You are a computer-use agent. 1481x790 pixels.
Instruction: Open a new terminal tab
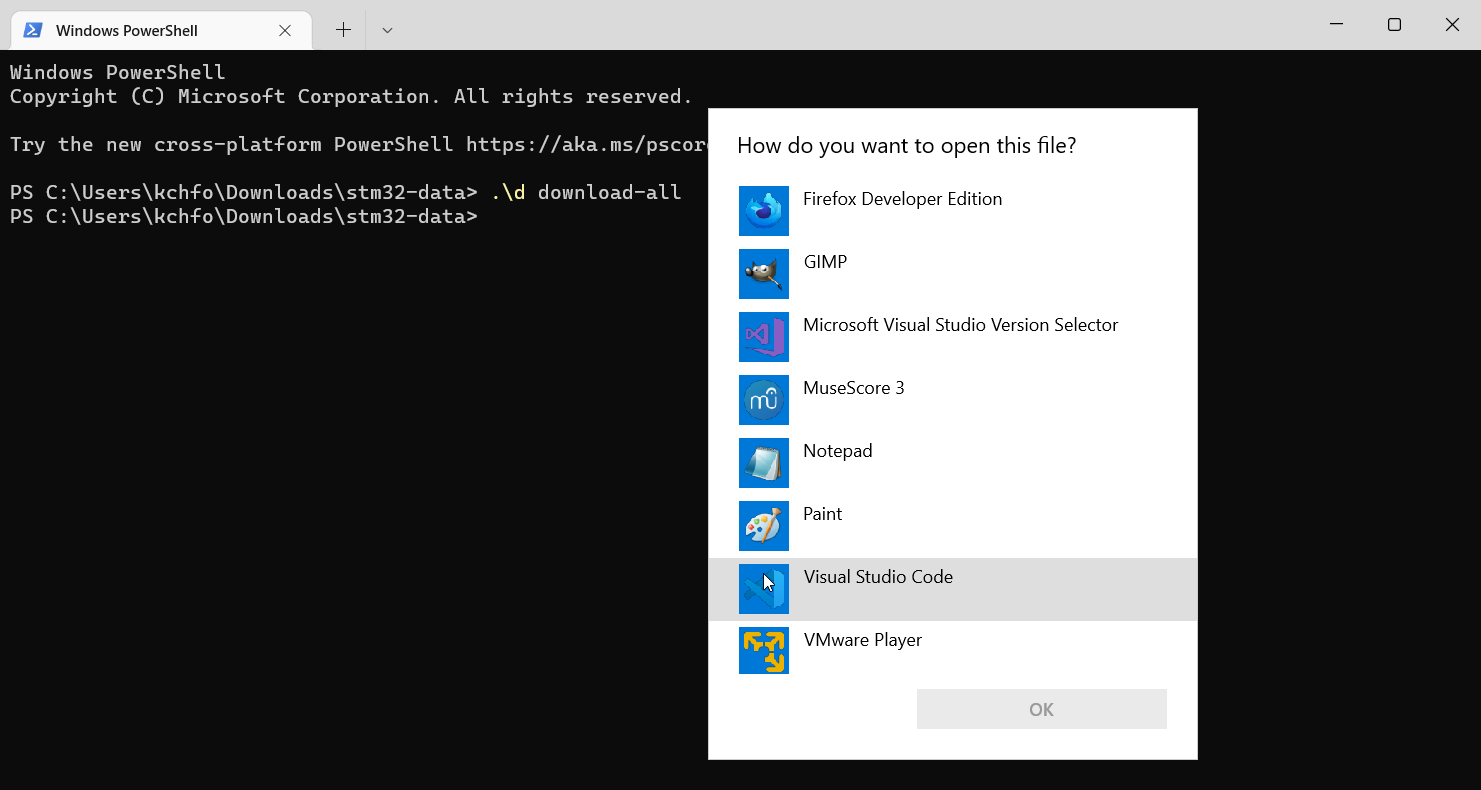click(343, 30)
